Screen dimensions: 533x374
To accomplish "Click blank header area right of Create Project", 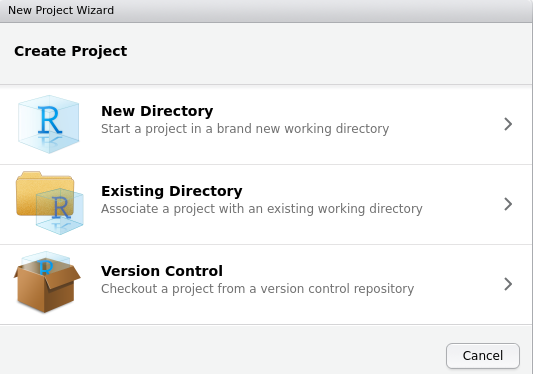I will pos(326,53).
